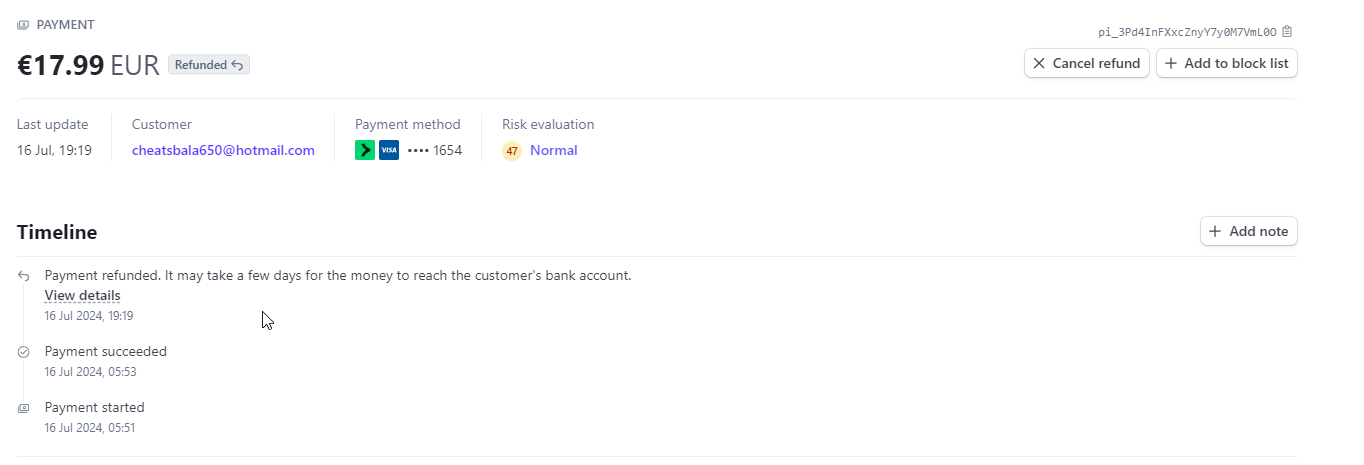Copy the payment ID using the clipboard icon
The image size is (1364, 465).
coord(1287,32)
